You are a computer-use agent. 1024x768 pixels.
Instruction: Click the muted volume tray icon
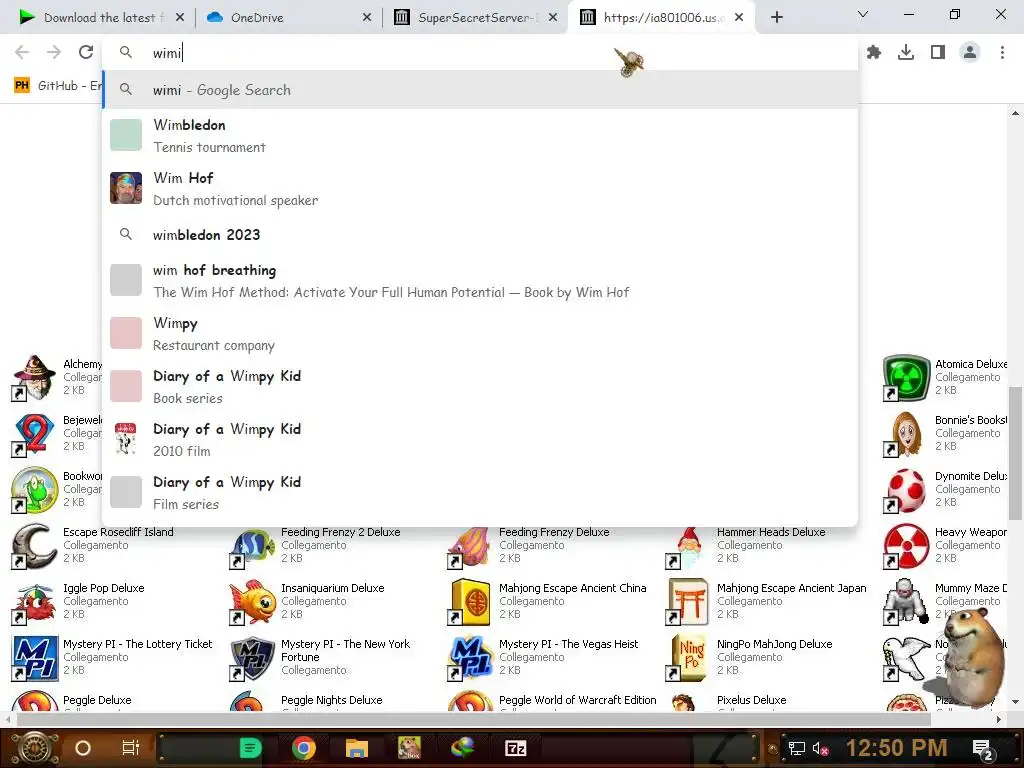click(820, 748)
